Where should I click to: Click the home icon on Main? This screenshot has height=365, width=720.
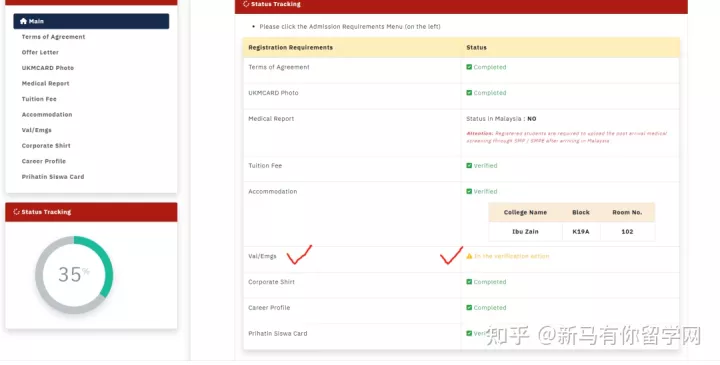(23, 21)
